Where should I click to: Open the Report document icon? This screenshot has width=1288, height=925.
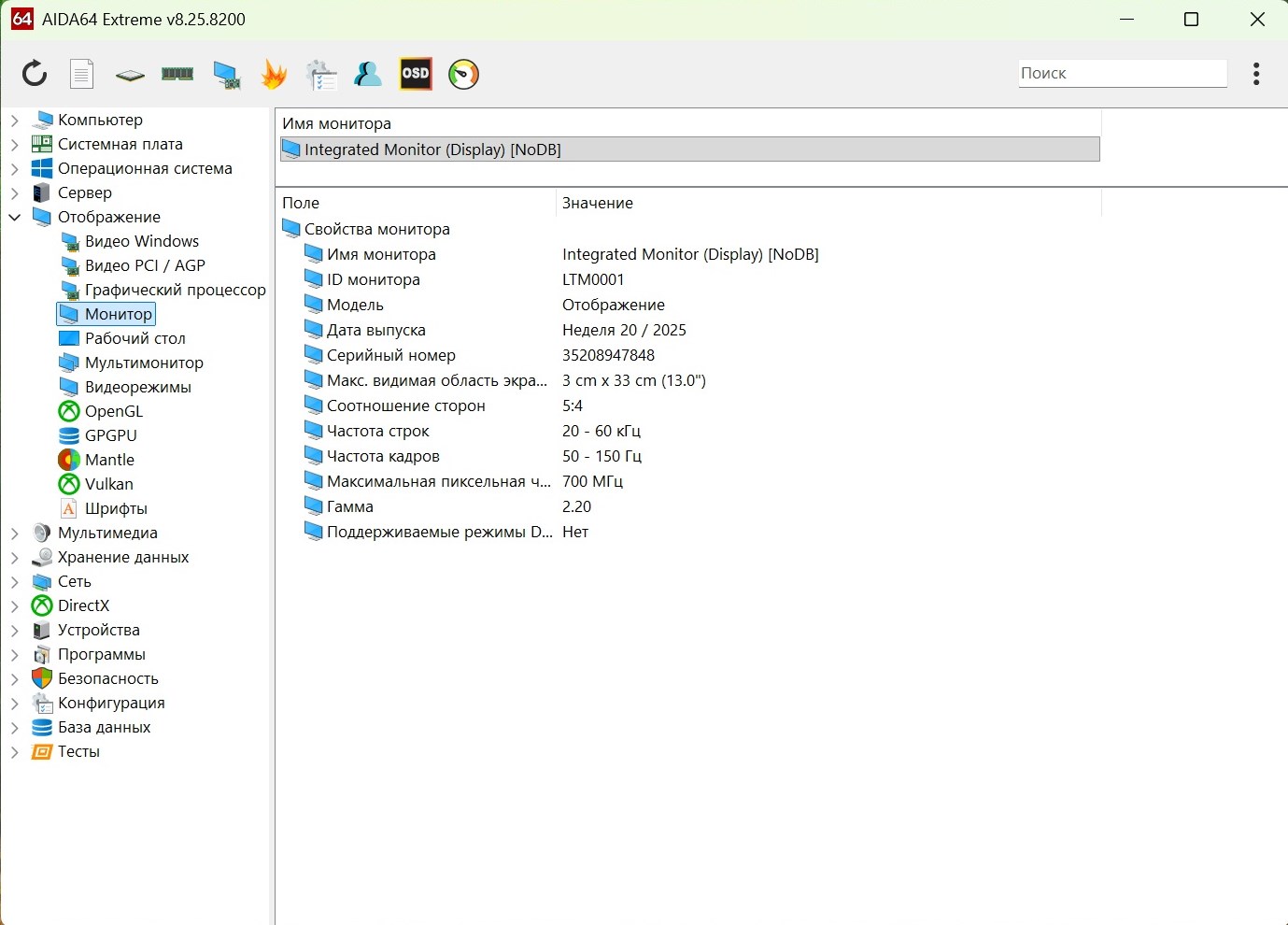[82, 73]
